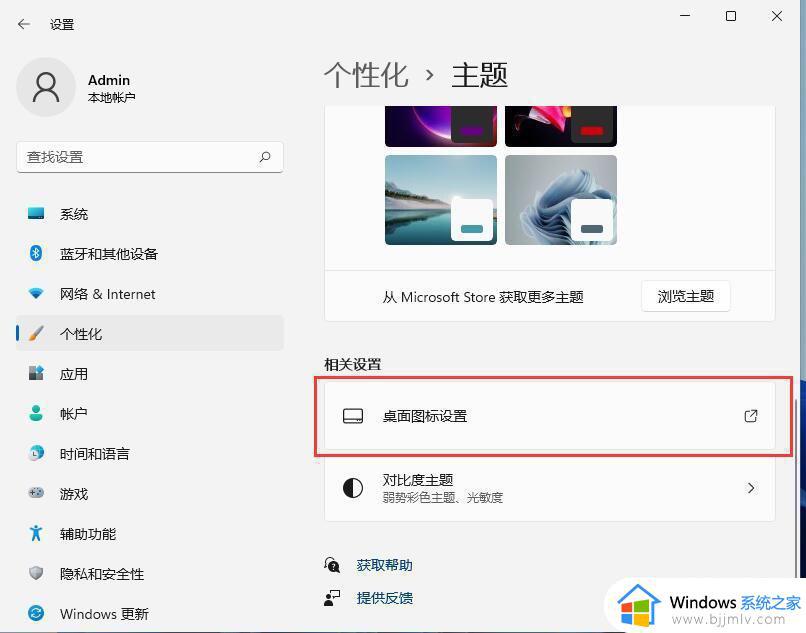The height and width of the screenshot is (633, 806).
Task: Minimize the 设置 window
Action: (685, 16)
